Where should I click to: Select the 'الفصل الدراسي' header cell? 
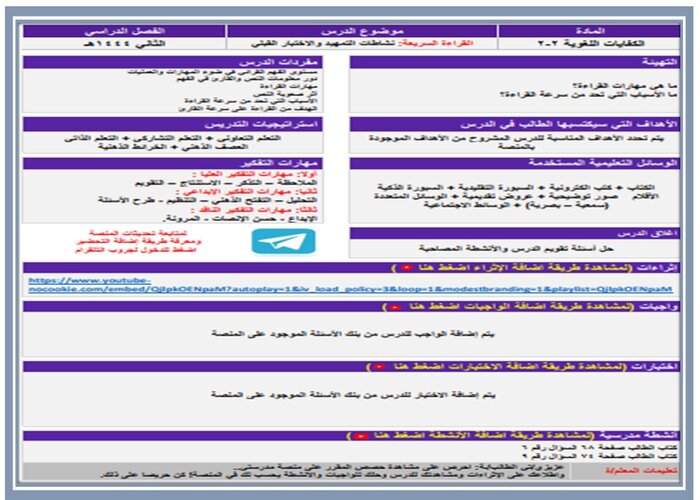124,31
